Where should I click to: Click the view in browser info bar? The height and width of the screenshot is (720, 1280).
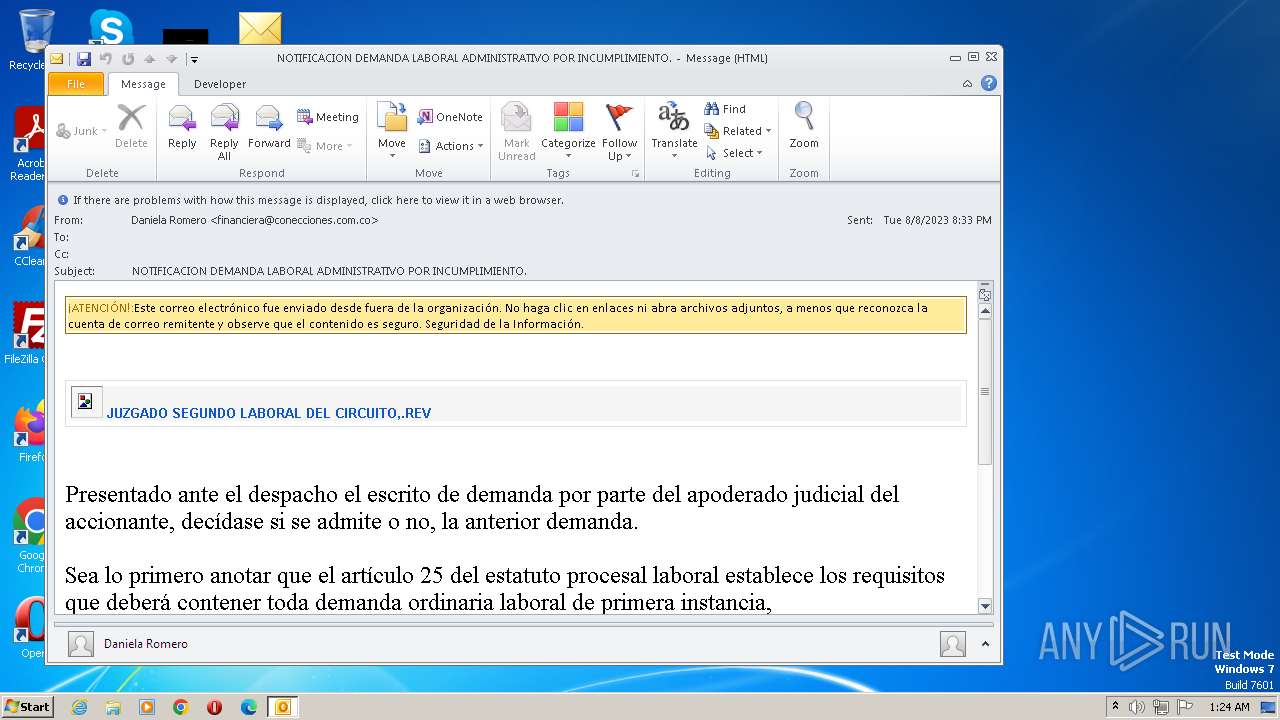click(x=318, y=200)
